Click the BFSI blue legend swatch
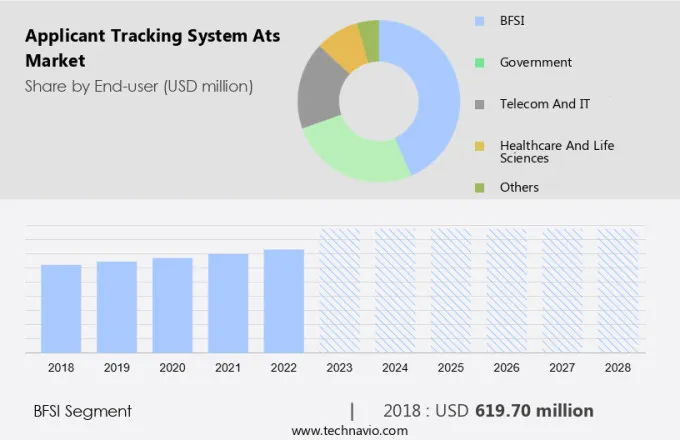Image resolution: width=680 pixels, height=440 pixels. [479, 20]
